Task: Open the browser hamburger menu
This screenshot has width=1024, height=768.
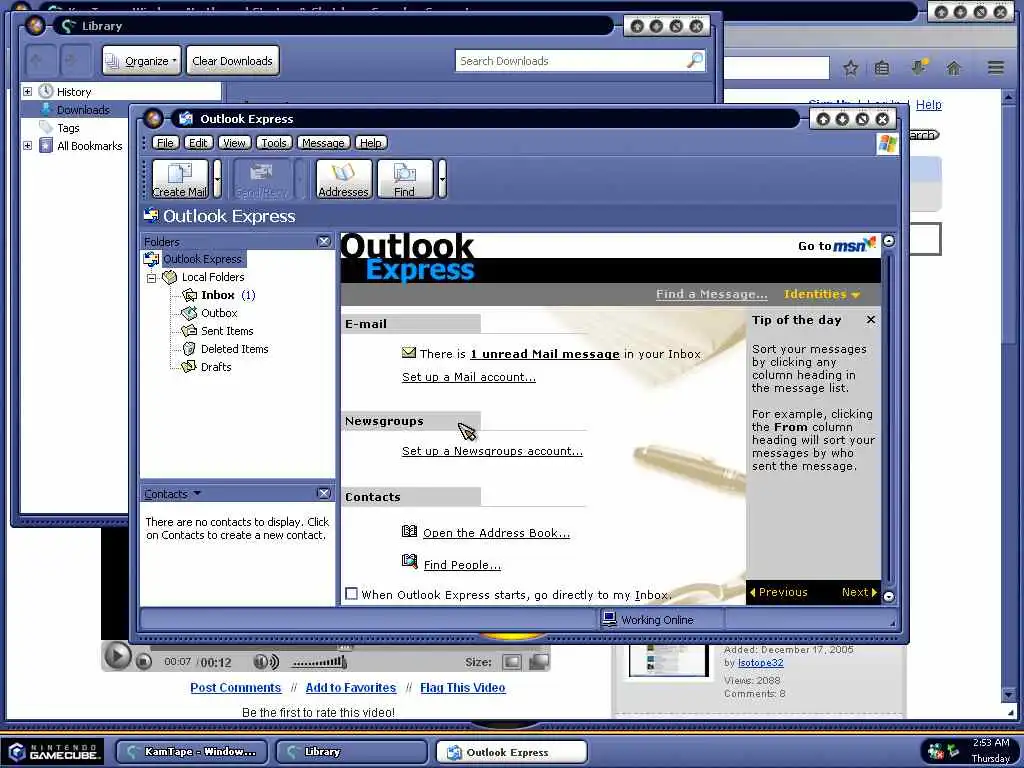Action: tap(996, 67)
